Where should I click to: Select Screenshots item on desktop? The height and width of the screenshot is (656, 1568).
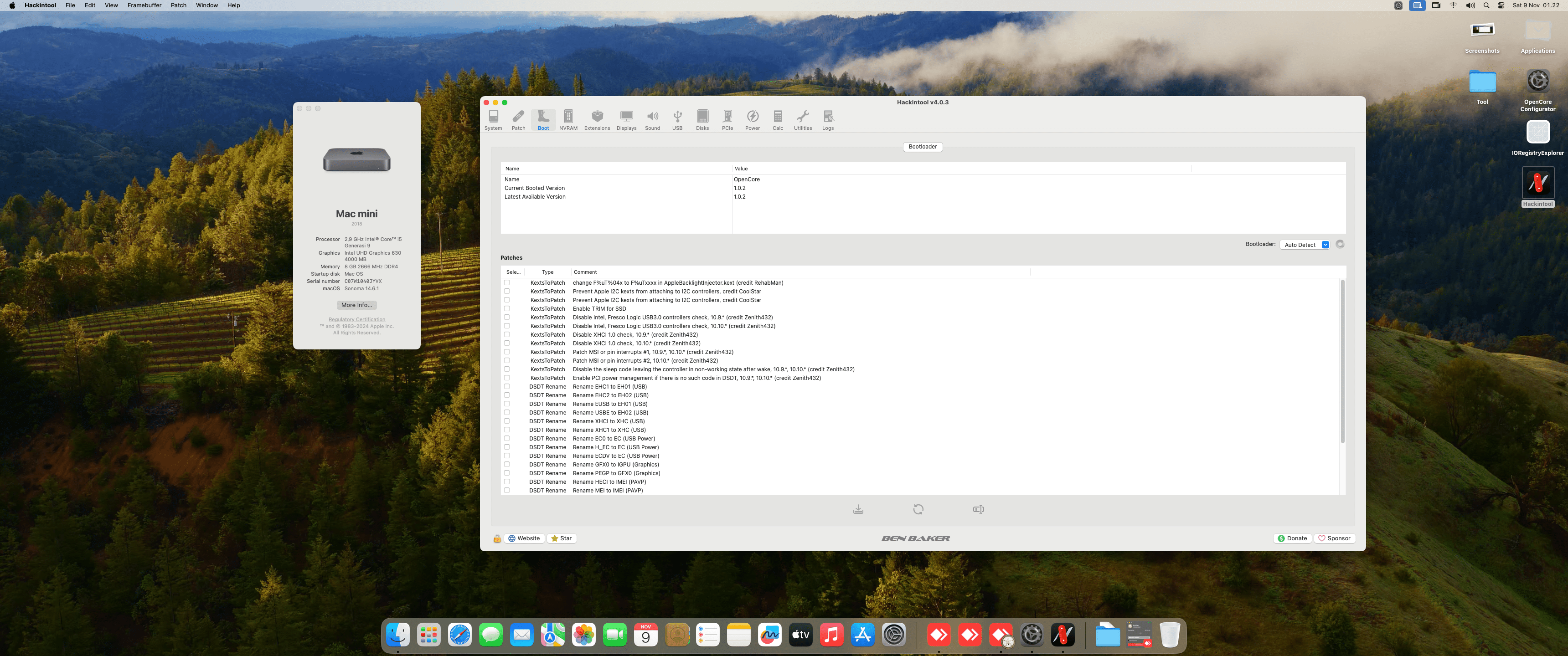coord(1482,36)
